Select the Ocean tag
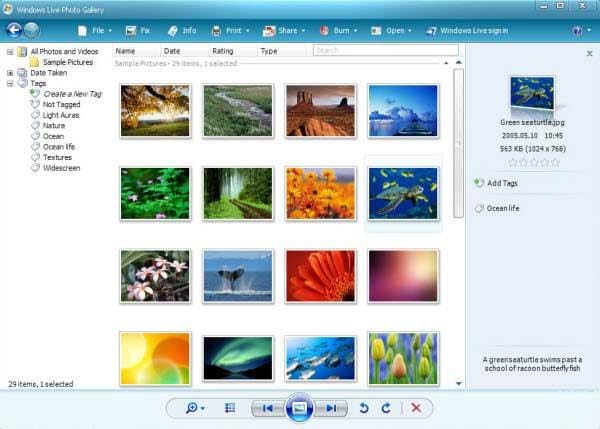Viewport: 600px width, 429px height. (47, 136)
